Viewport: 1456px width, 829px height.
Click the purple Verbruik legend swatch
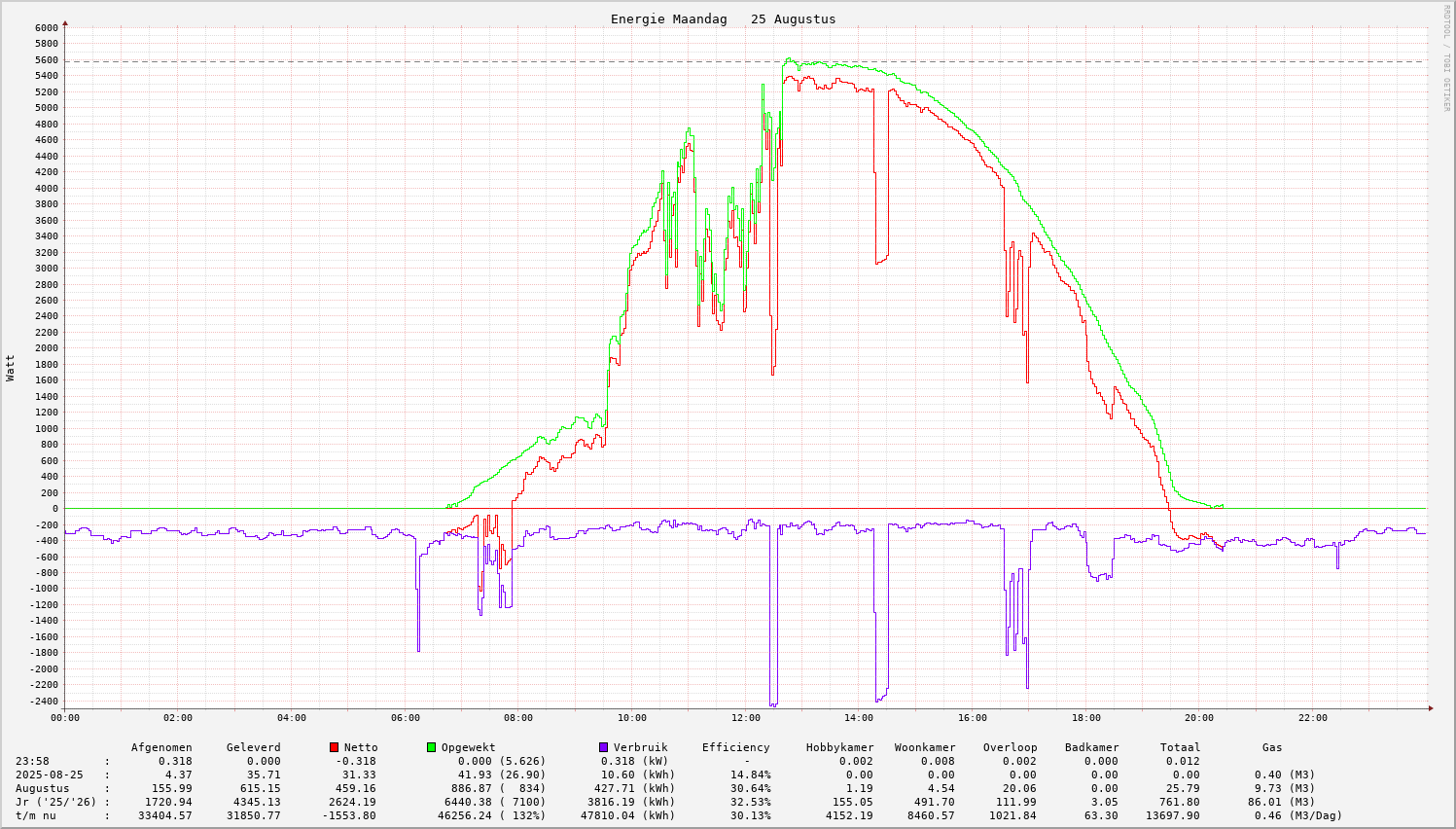603,747
